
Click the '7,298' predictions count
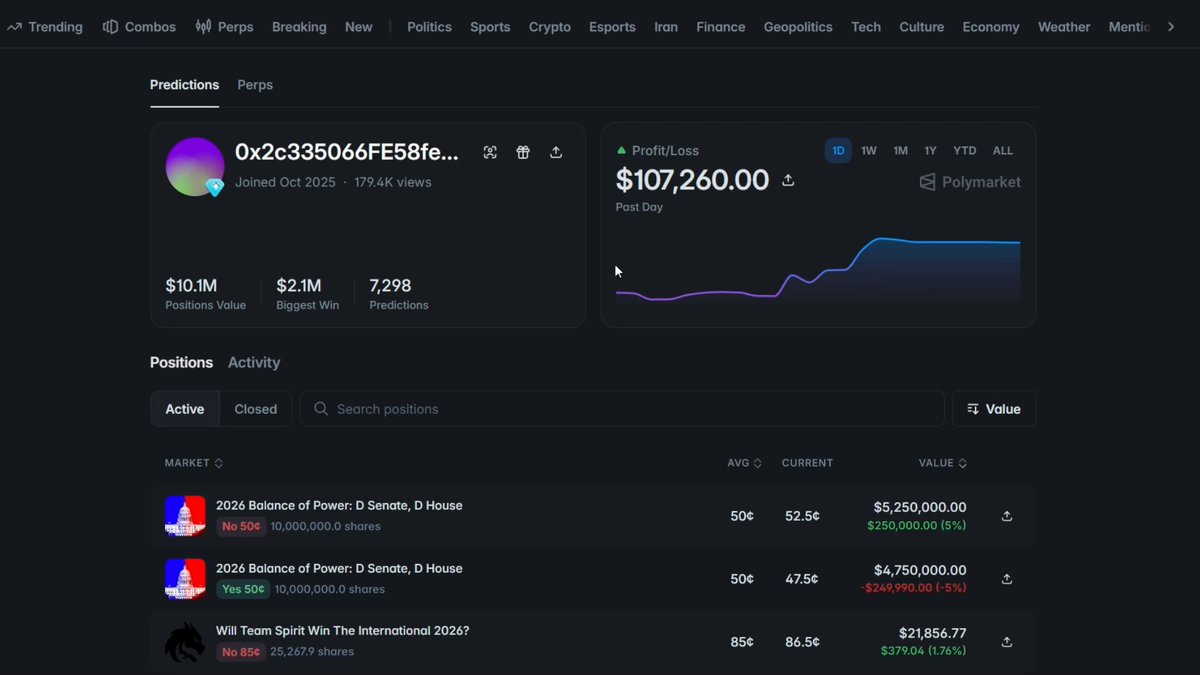[390, 286]
